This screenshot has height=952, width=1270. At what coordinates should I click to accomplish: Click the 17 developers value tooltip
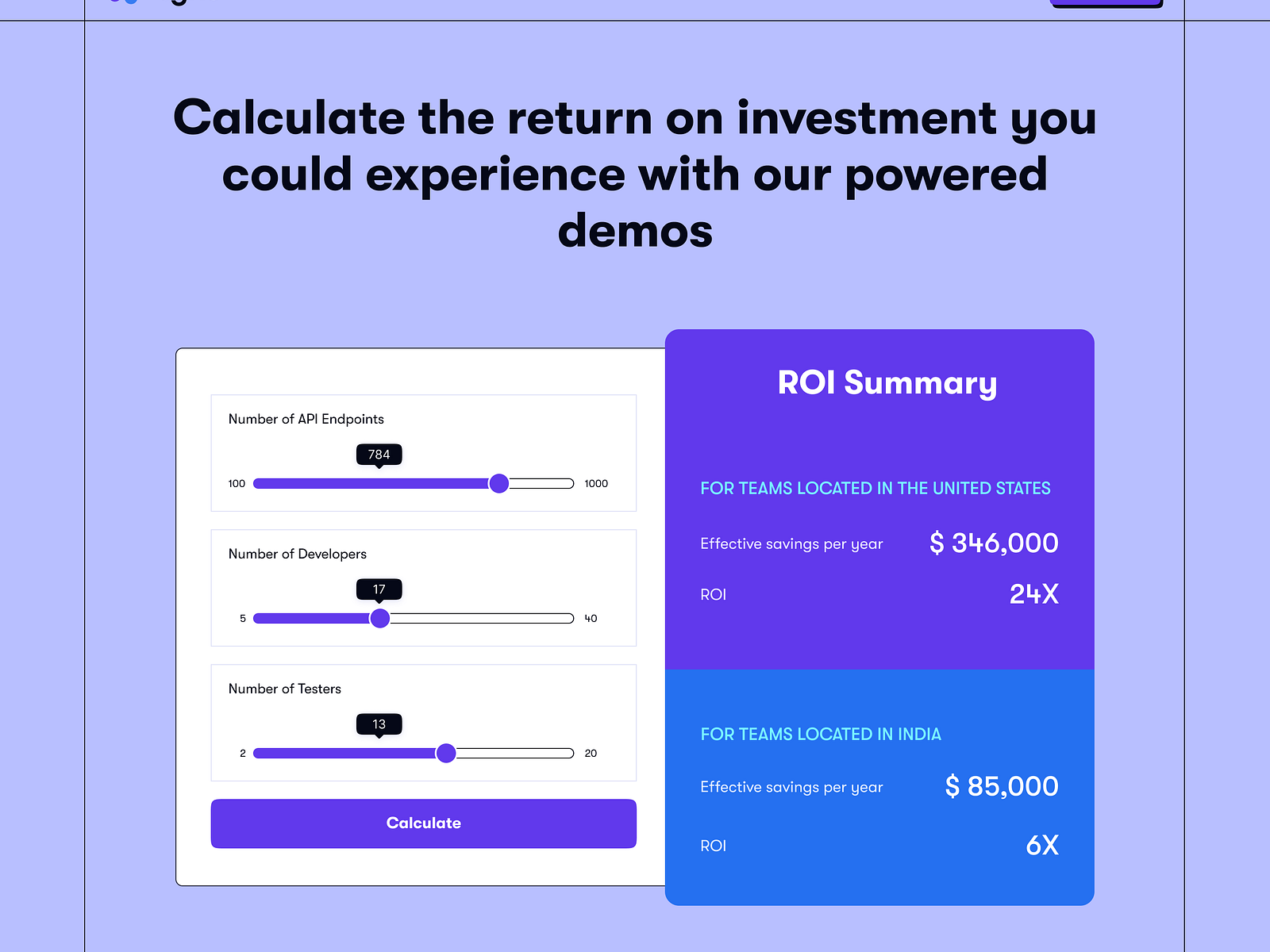(379, 589)
